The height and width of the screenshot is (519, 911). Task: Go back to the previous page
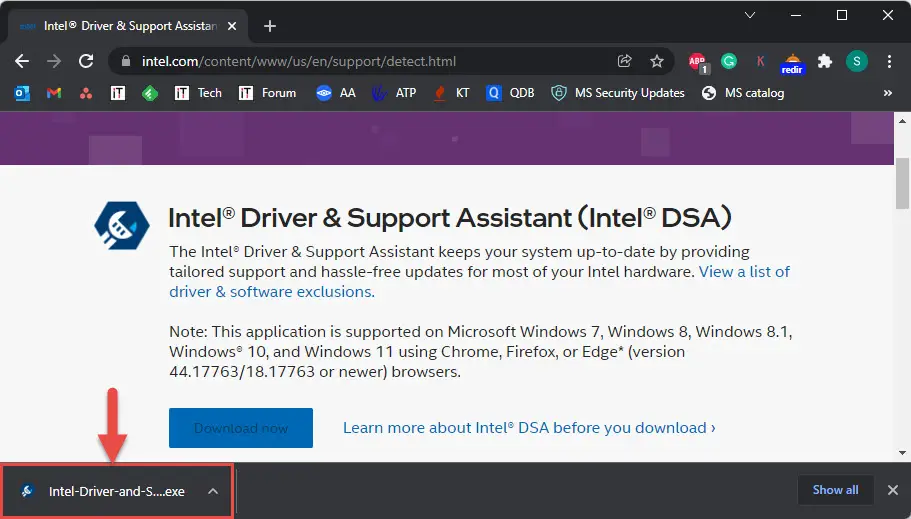click(22, 61)
